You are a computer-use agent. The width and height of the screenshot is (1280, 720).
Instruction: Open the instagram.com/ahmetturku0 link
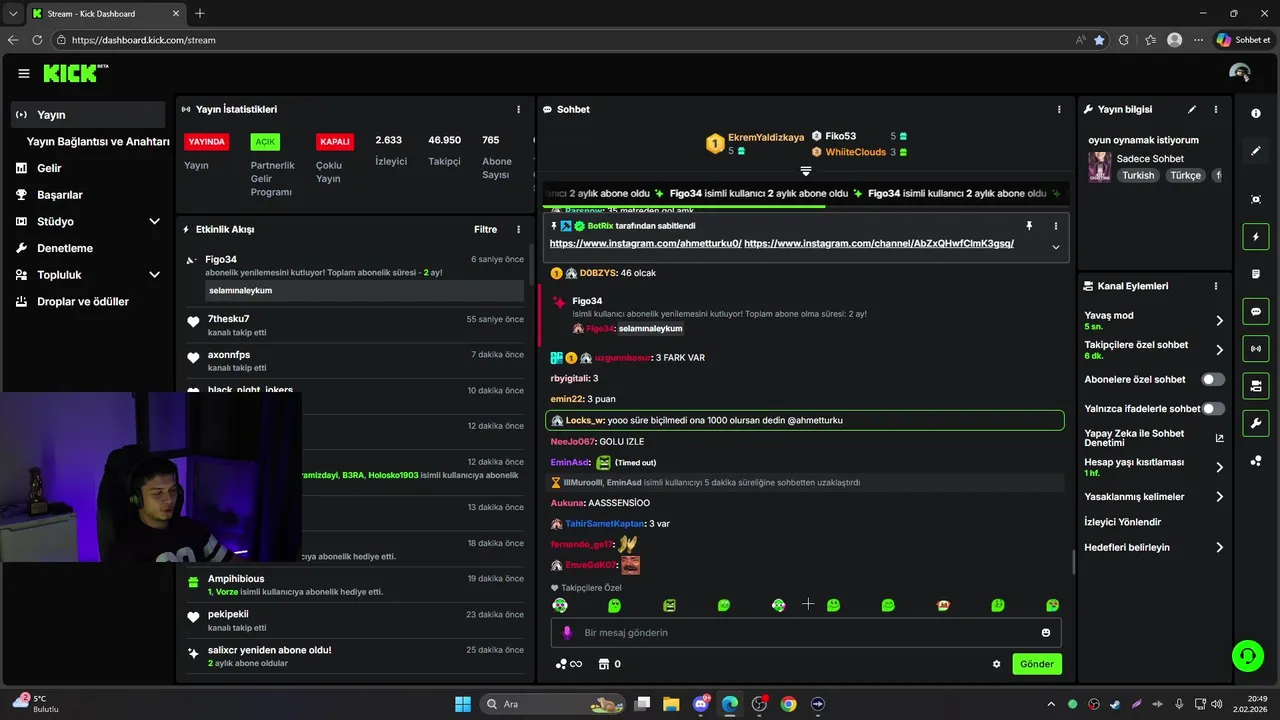645,243
